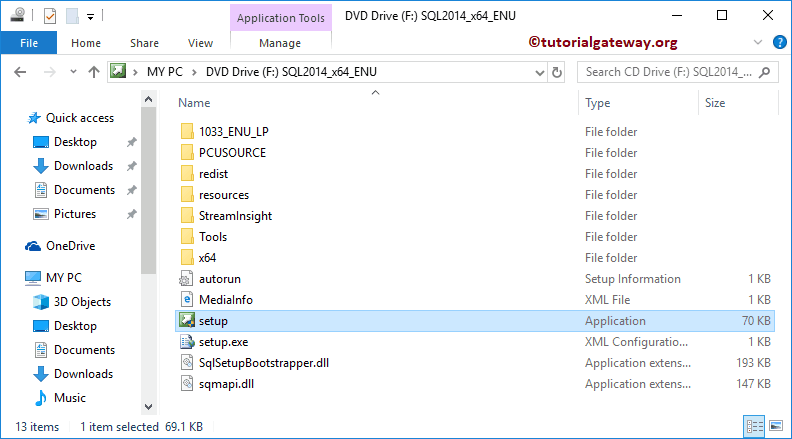Open Help with the question mark icon
The image size is (792, 439).
[x=779, y=42]
